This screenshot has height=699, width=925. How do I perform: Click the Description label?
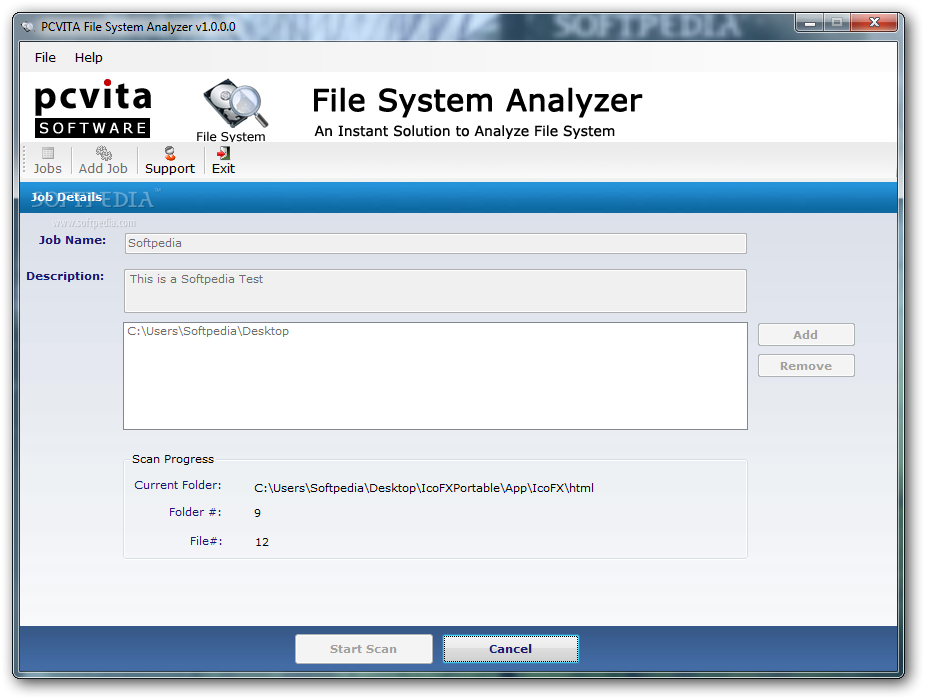click(65, 276)
